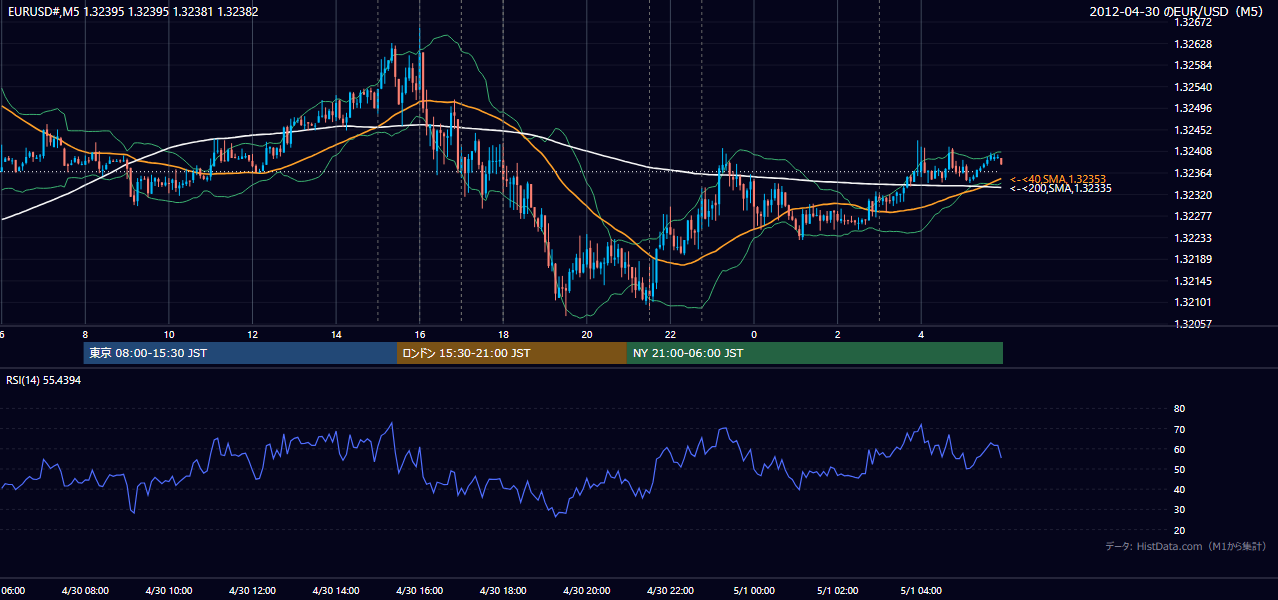Click price axis value 1.32408
1278x600 pixels.
[x=1192, y=151]
